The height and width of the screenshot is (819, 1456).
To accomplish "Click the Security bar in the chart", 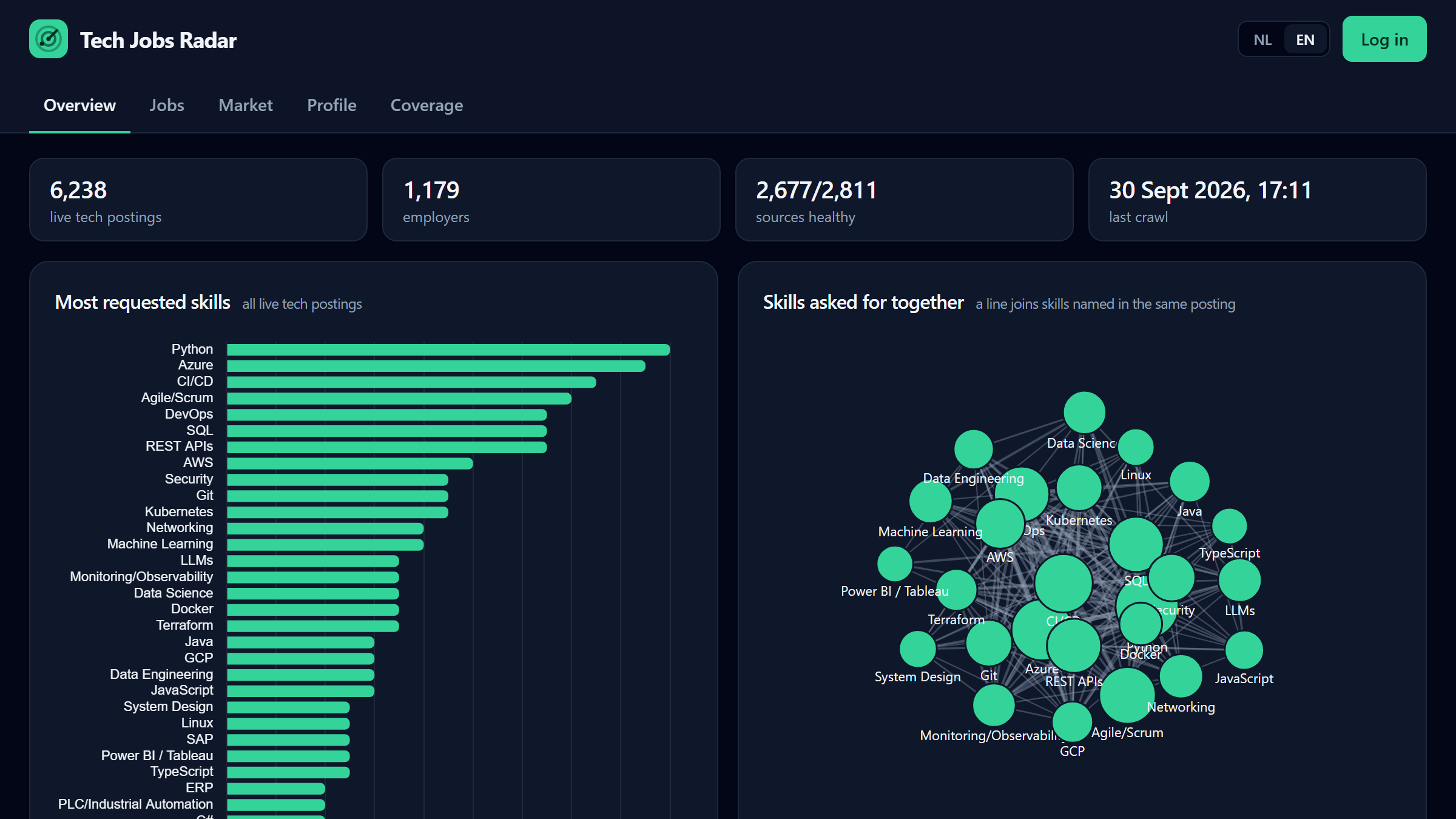I will [337, 480].
